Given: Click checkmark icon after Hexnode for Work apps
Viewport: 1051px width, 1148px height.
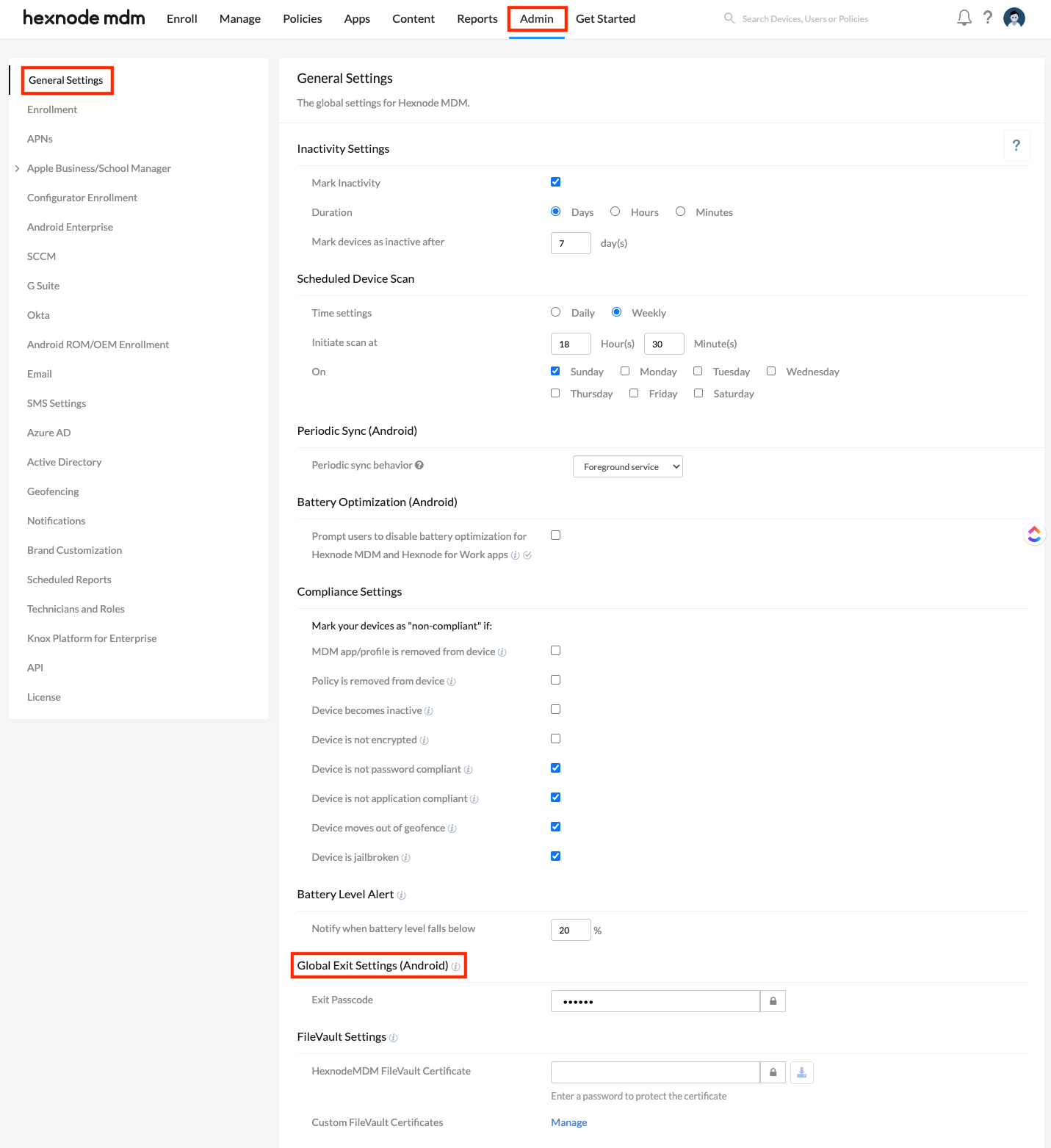Looking at the screenshot, I should pos(527,555).
